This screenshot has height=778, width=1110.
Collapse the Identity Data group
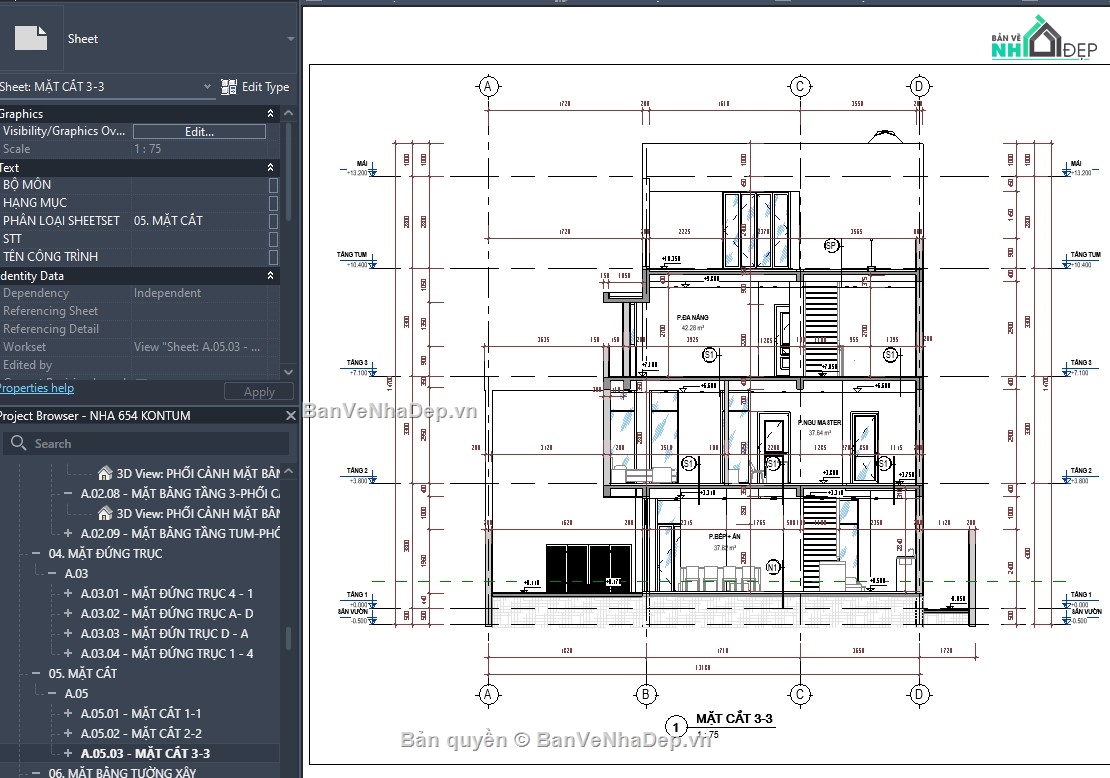tap(270, 275)
